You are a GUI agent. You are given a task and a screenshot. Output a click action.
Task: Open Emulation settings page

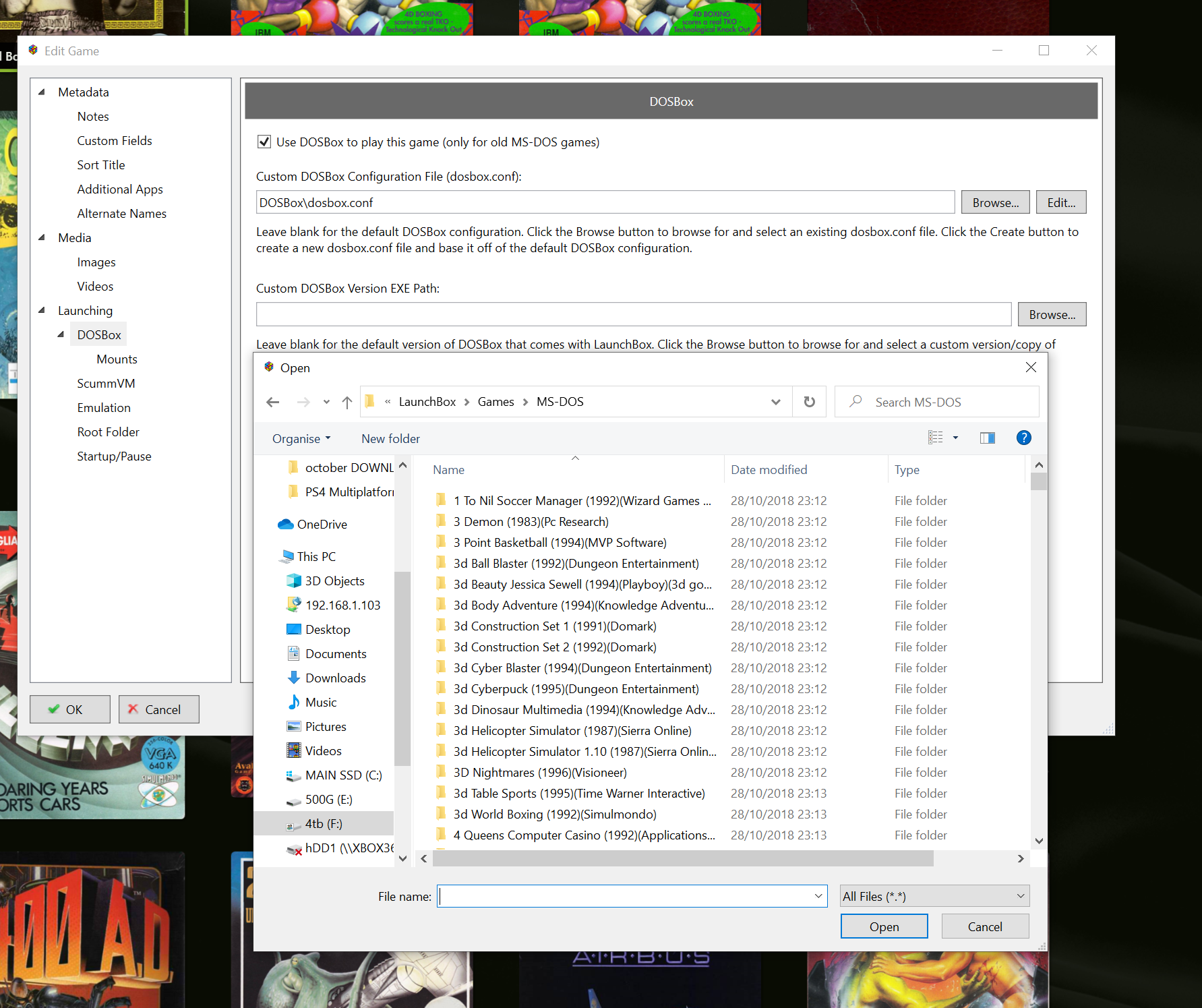[104, 407]
